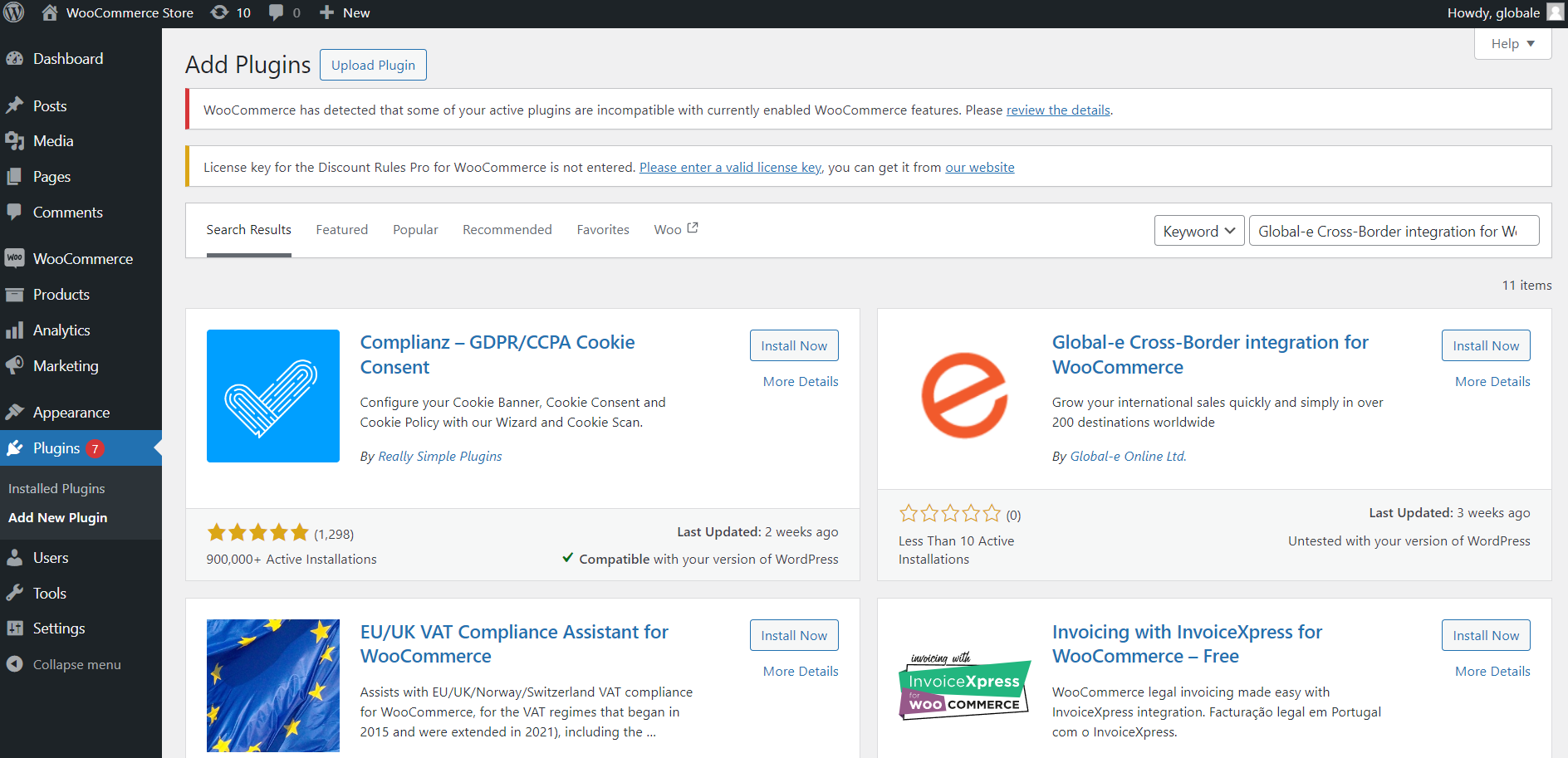Open the Complianz – GDPR/CCPA Cookie Consent title
Screen dimensions: 1568x758
[x=497, y=355]
